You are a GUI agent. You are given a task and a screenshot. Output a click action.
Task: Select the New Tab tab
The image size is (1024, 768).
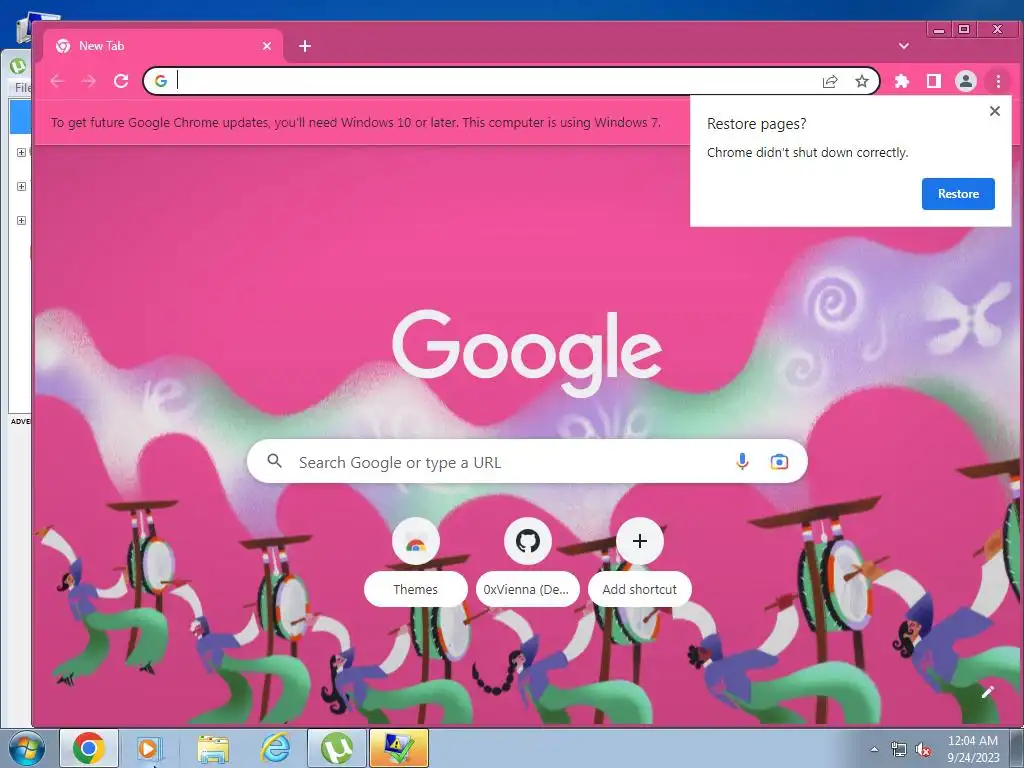[x=163, y=46]
